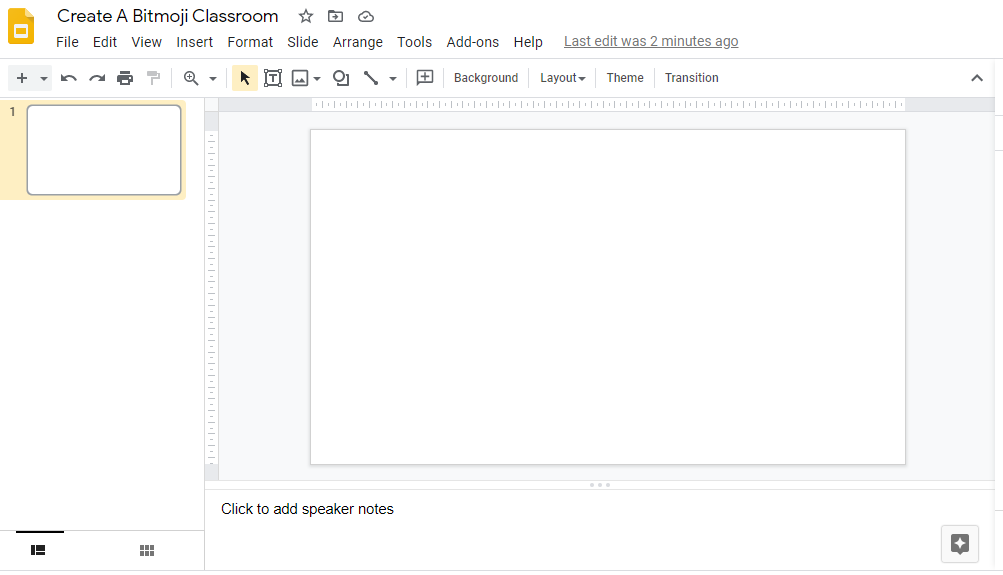Click the print icon in toolbar
Screen dimensions: 1003x575
(125, 78)
